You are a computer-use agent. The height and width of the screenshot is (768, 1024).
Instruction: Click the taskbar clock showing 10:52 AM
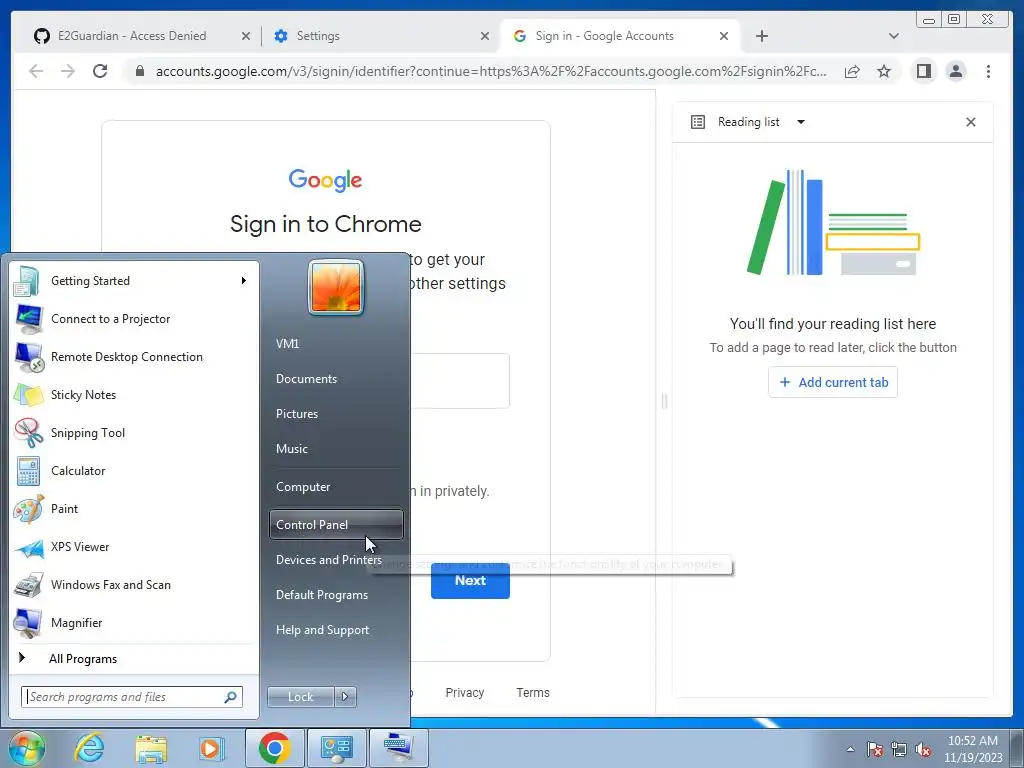(x=972, y=749)
